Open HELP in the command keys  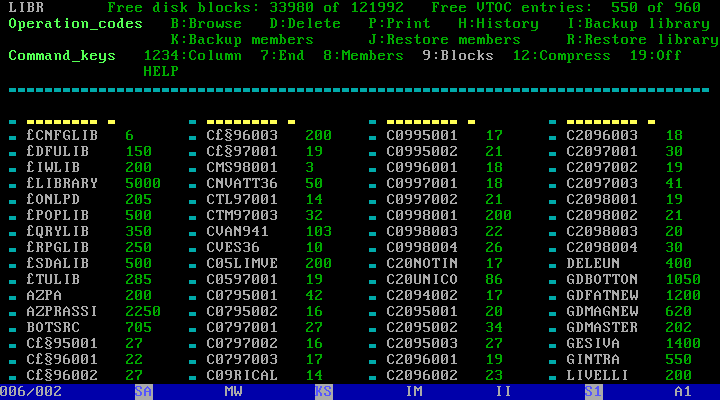[x=159, y=72]
